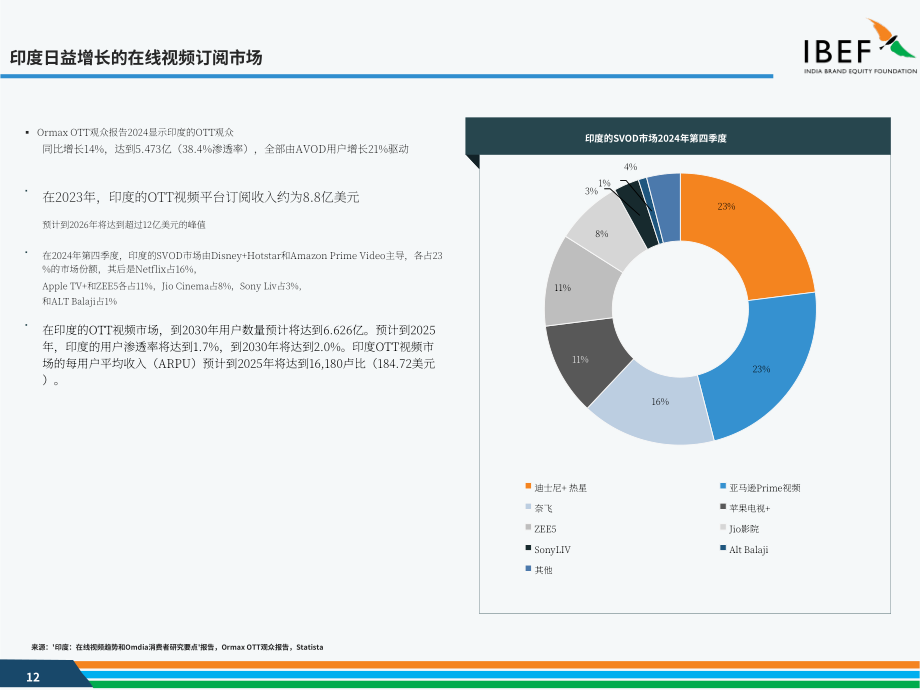Screen dimensions: 920x690
Task: Click legend label SonyLIV
Action: [x=552, y=550]
